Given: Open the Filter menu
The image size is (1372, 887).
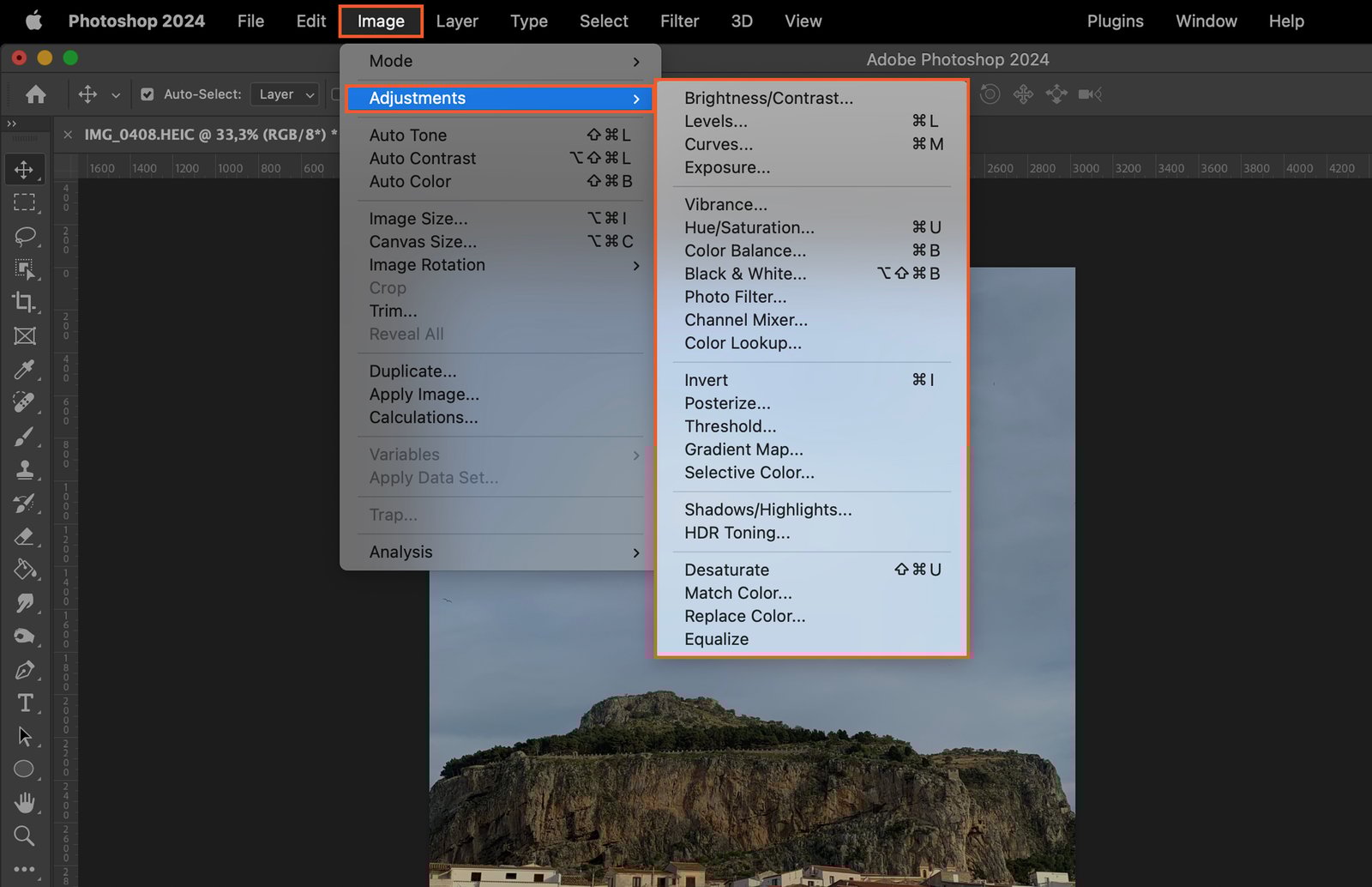Looking at the screenshot, I should click(679, 21).
